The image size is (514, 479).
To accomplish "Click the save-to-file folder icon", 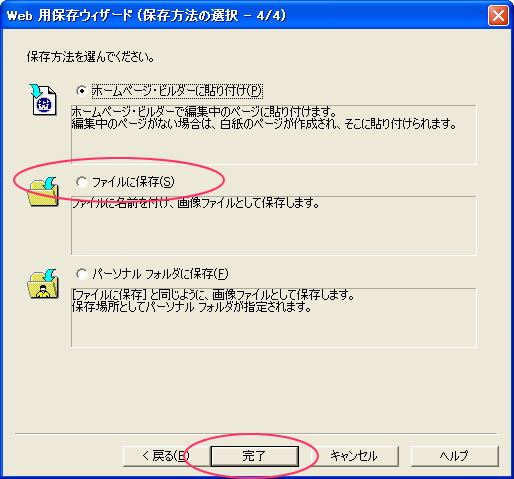I will coord(43,192).
